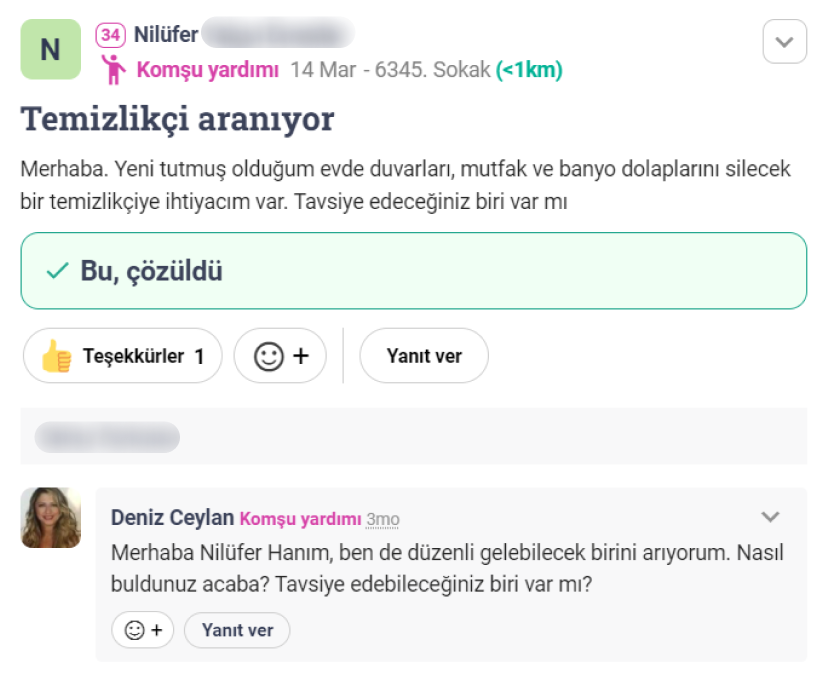Click the thumbs-up Teşekkürler icon
This screenshot has width=826, height=673.
point(57,356)
